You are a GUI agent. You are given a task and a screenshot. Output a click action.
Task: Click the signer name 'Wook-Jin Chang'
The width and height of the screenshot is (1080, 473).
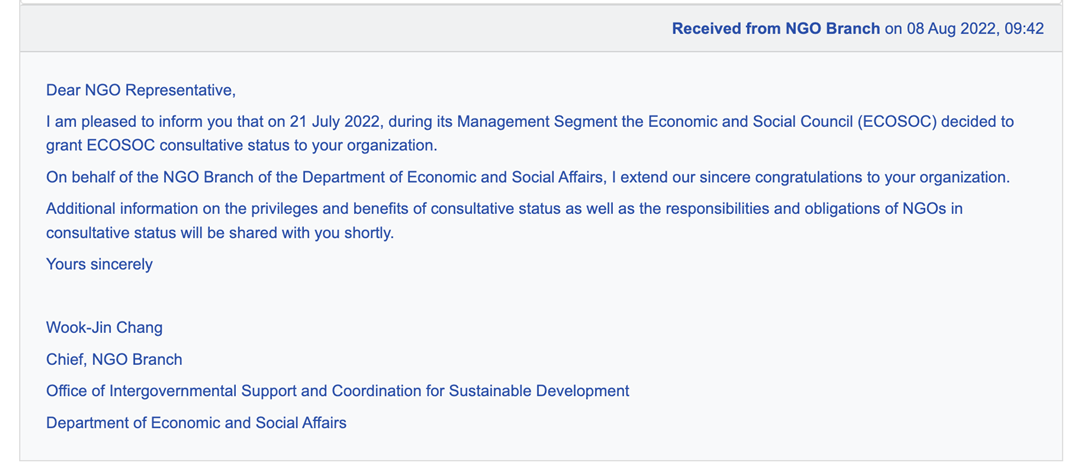105,328
